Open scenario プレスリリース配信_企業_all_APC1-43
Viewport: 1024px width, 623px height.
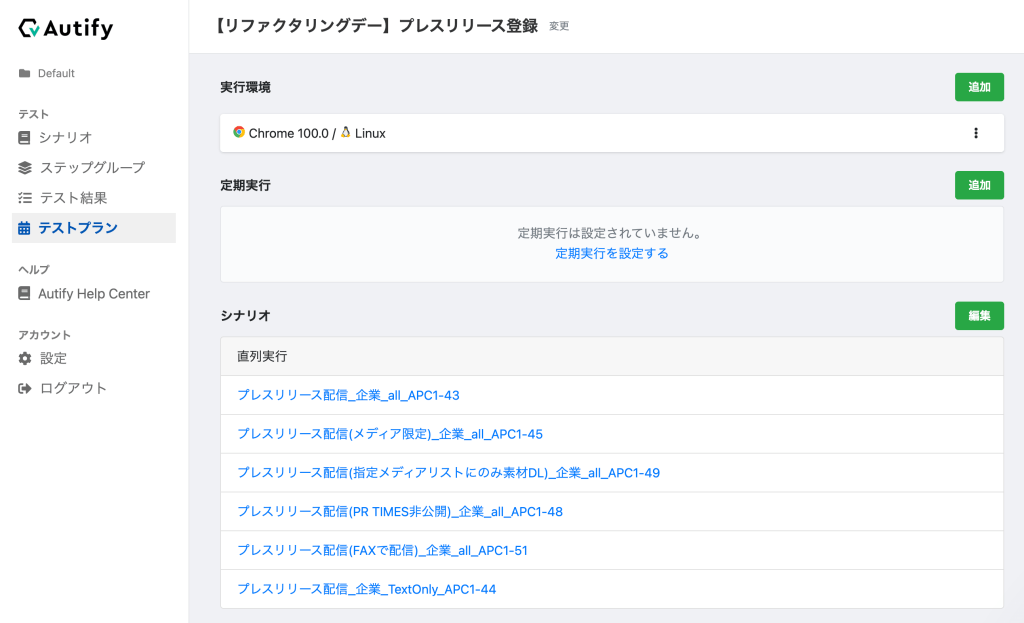348,395
